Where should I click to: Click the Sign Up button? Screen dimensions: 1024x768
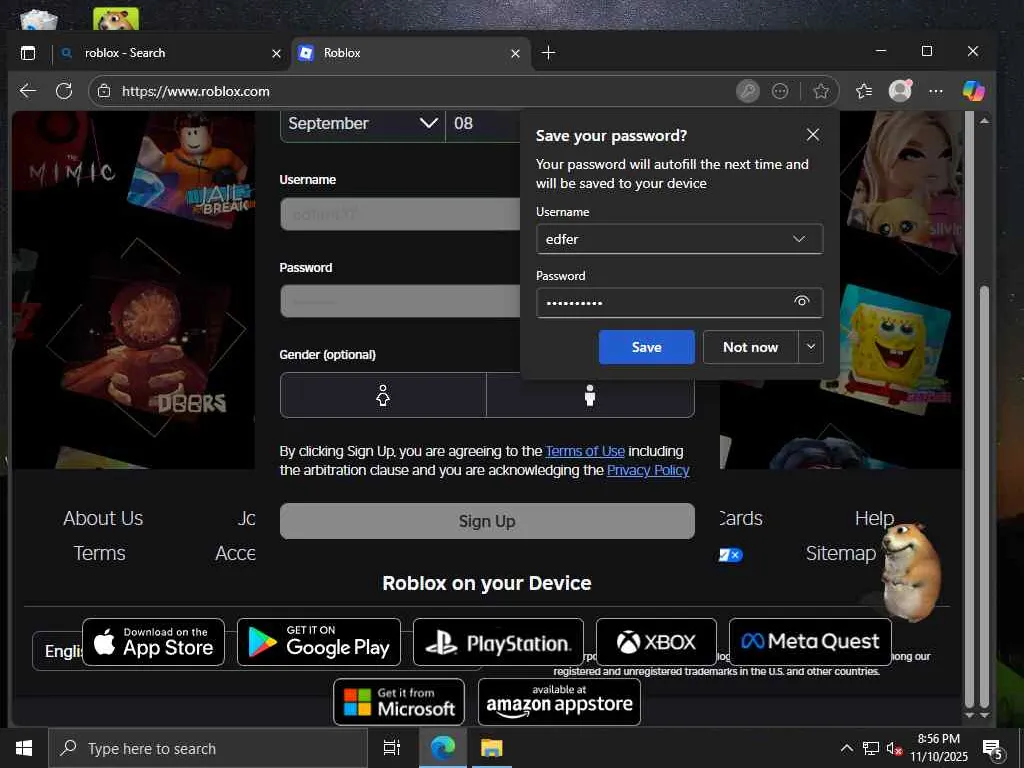[x=487, y=521]
